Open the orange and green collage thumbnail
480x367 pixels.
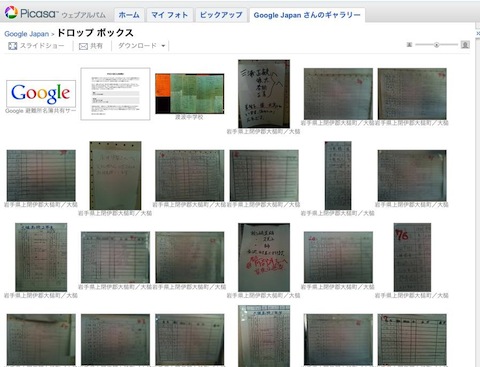pyautogui.click(x=190, y=94)
